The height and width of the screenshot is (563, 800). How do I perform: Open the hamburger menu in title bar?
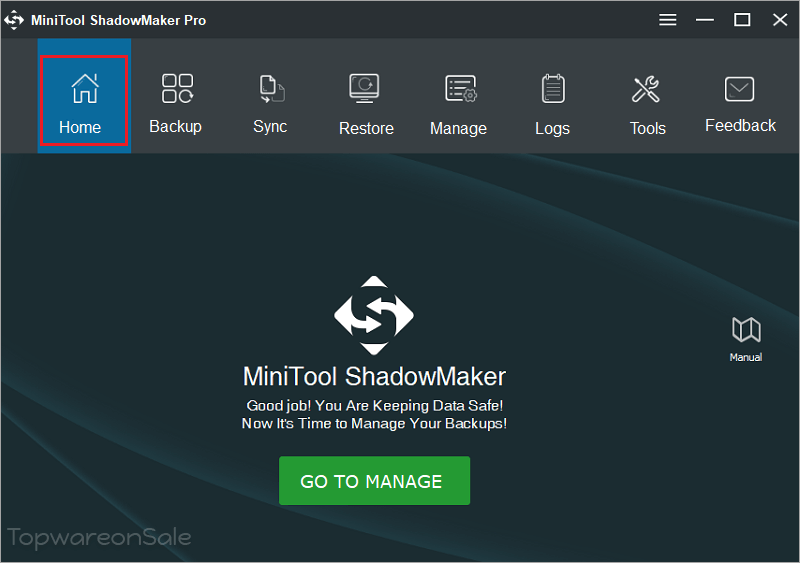coord(667,20)
